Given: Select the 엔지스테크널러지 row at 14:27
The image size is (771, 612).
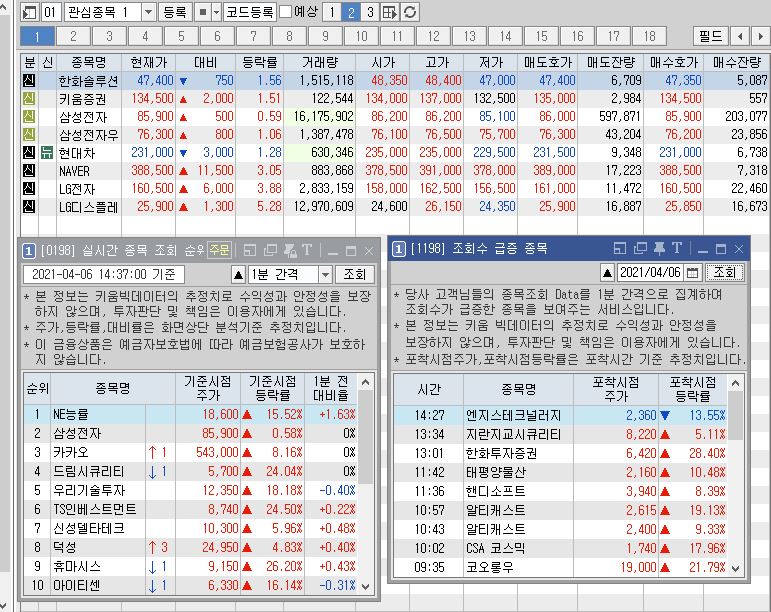Looking at the screenshot, I should [x=561, y=415].
